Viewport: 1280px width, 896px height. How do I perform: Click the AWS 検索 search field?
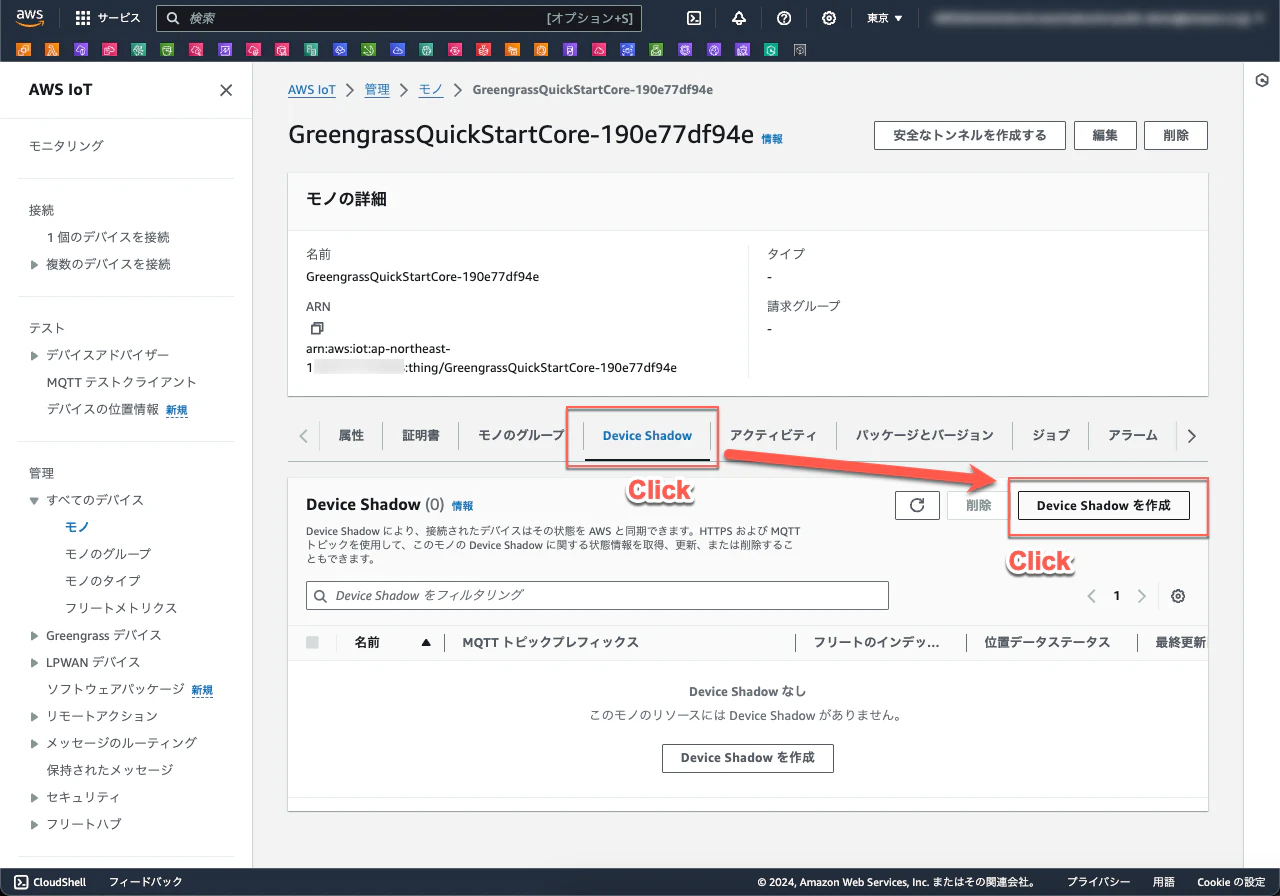pyautogui.click(x=399, y=18)
